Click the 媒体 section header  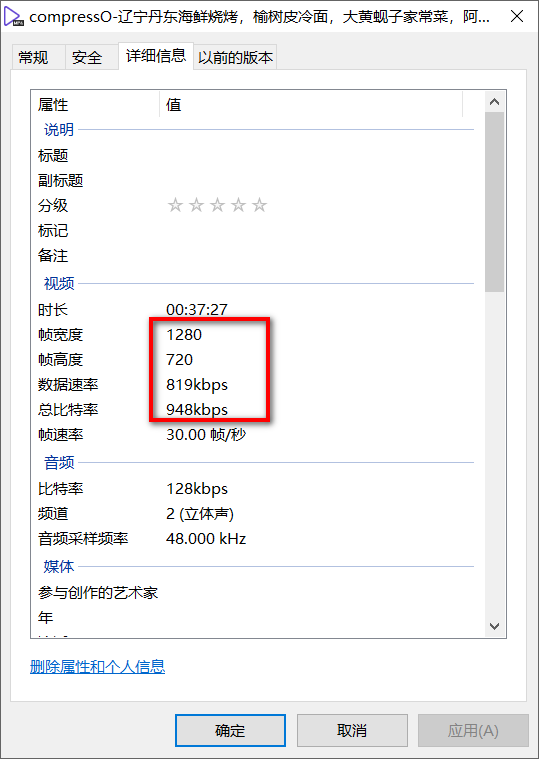(x=59, y=566)
